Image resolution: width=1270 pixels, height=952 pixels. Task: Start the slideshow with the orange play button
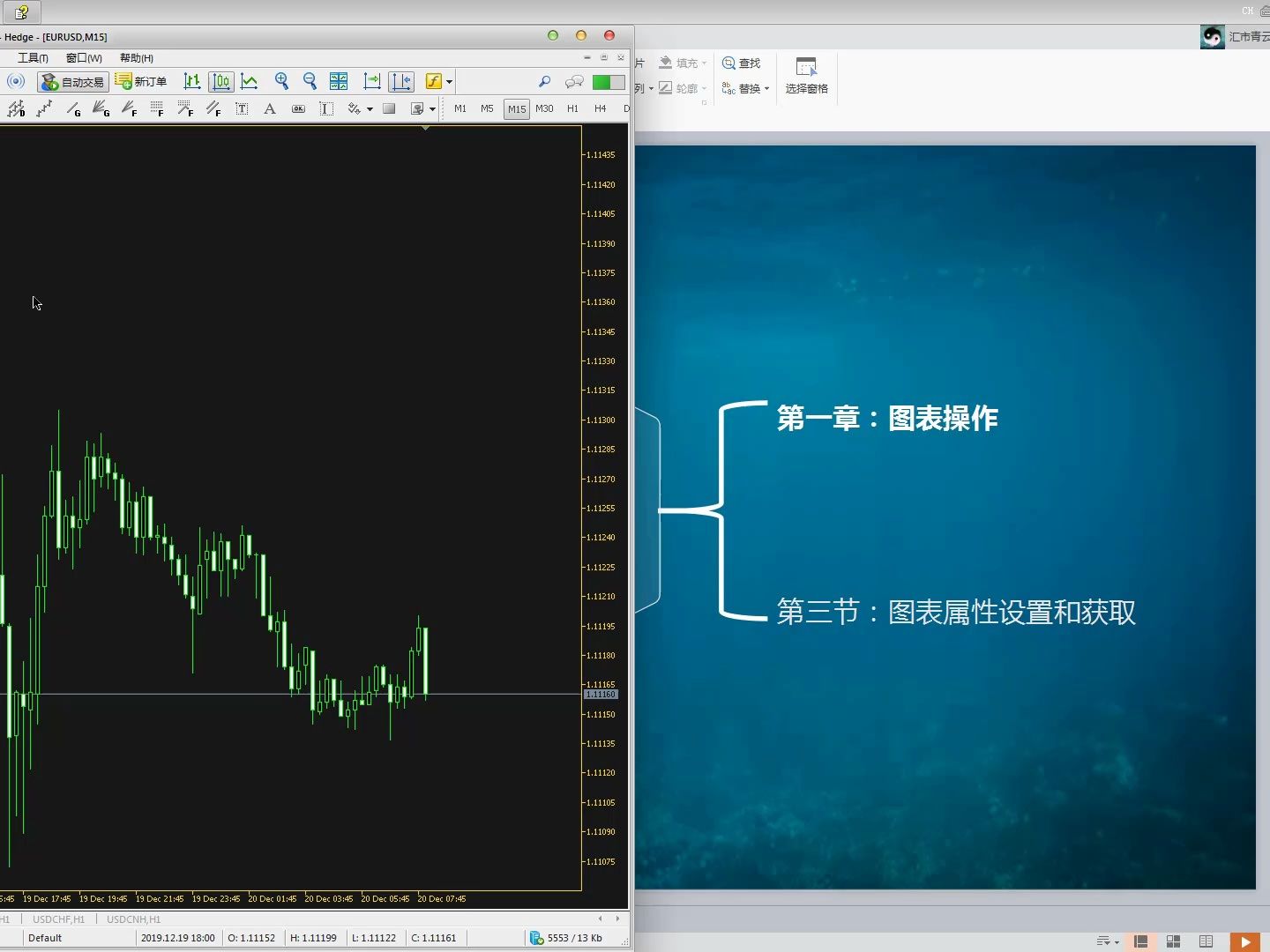pos(1245,941)
